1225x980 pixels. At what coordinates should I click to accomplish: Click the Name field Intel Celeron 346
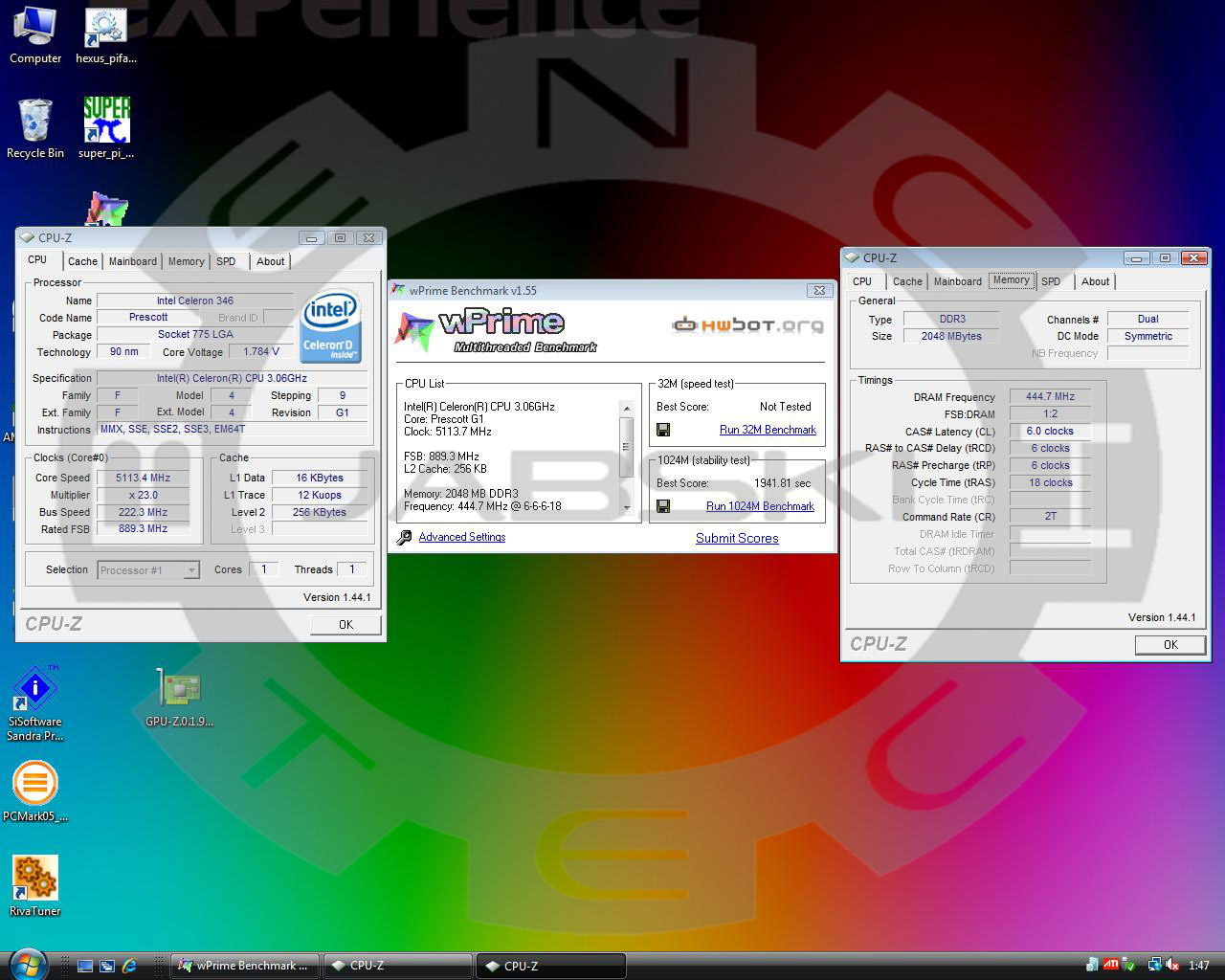click(x=195, y=301)
